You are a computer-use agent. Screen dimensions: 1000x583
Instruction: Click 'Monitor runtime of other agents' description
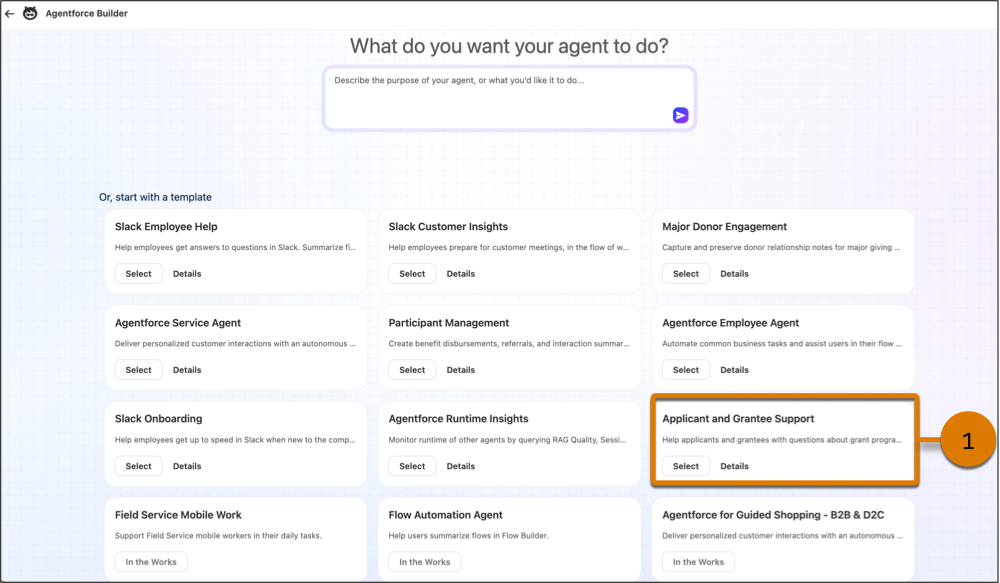(x=507, y=439)
